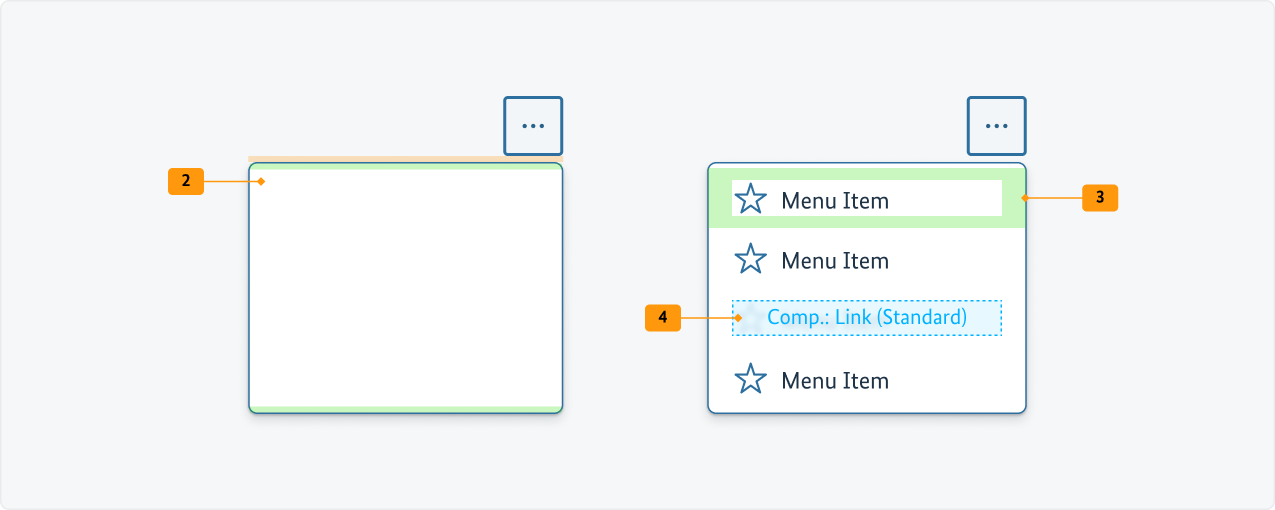This screenshot has height=510, width=1275.
Task: Click the star icon of the second Menu Item
Action: click(x=750, y=260)
